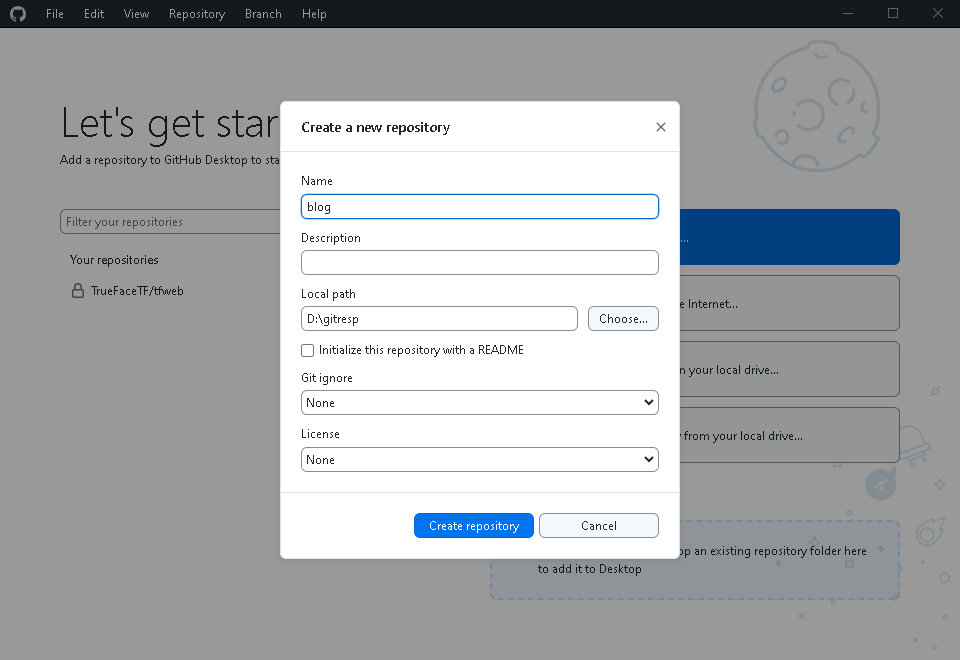Click the Local path input field

coord(439,318)
